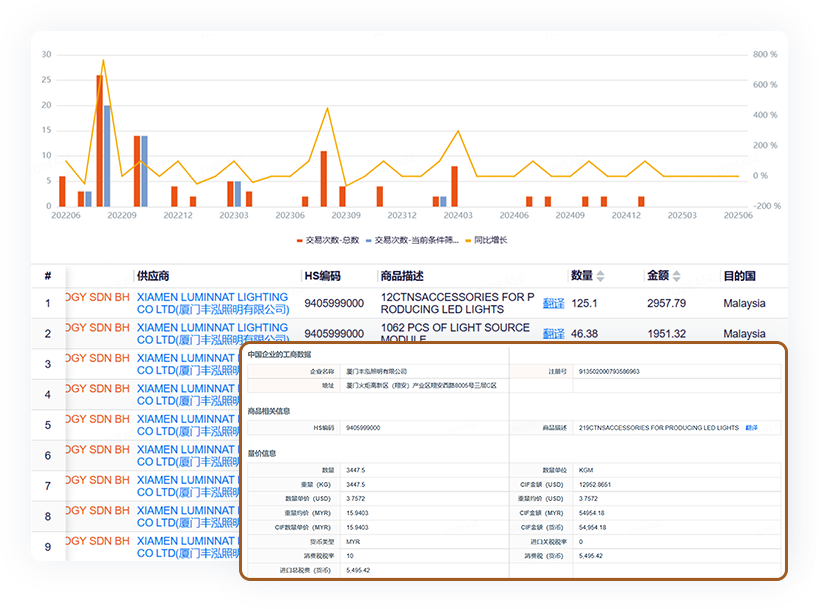Click 翻译 for the first row description
Screen dimensions: 819x609
[553, 303]
